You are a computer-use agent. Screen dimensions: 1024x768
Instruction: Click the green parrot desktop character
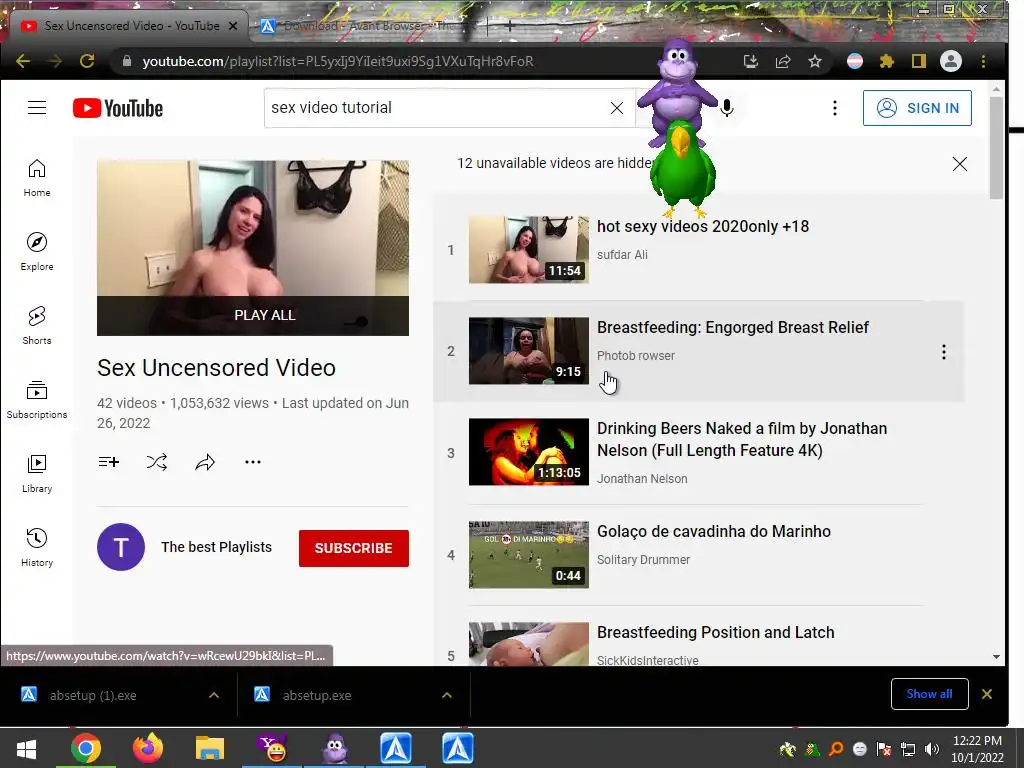pyautogui.click(x=682, y=168)
